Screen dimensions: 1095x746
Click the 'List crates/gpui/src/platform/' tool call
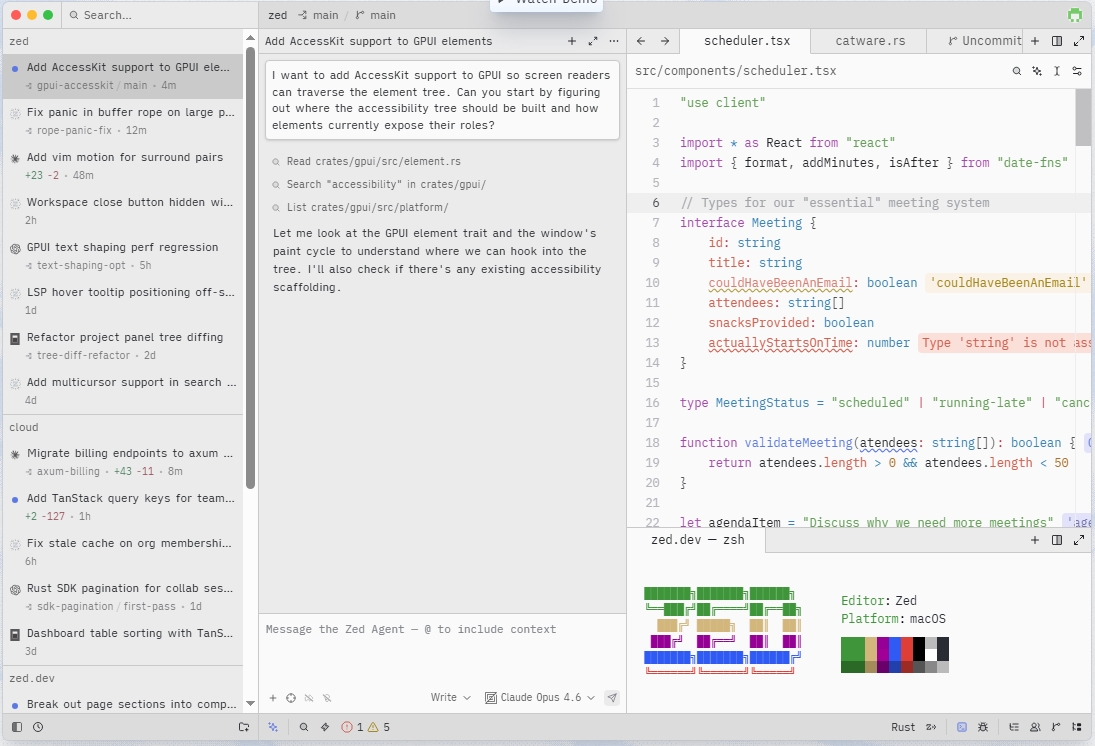click(x=360, y=207)
